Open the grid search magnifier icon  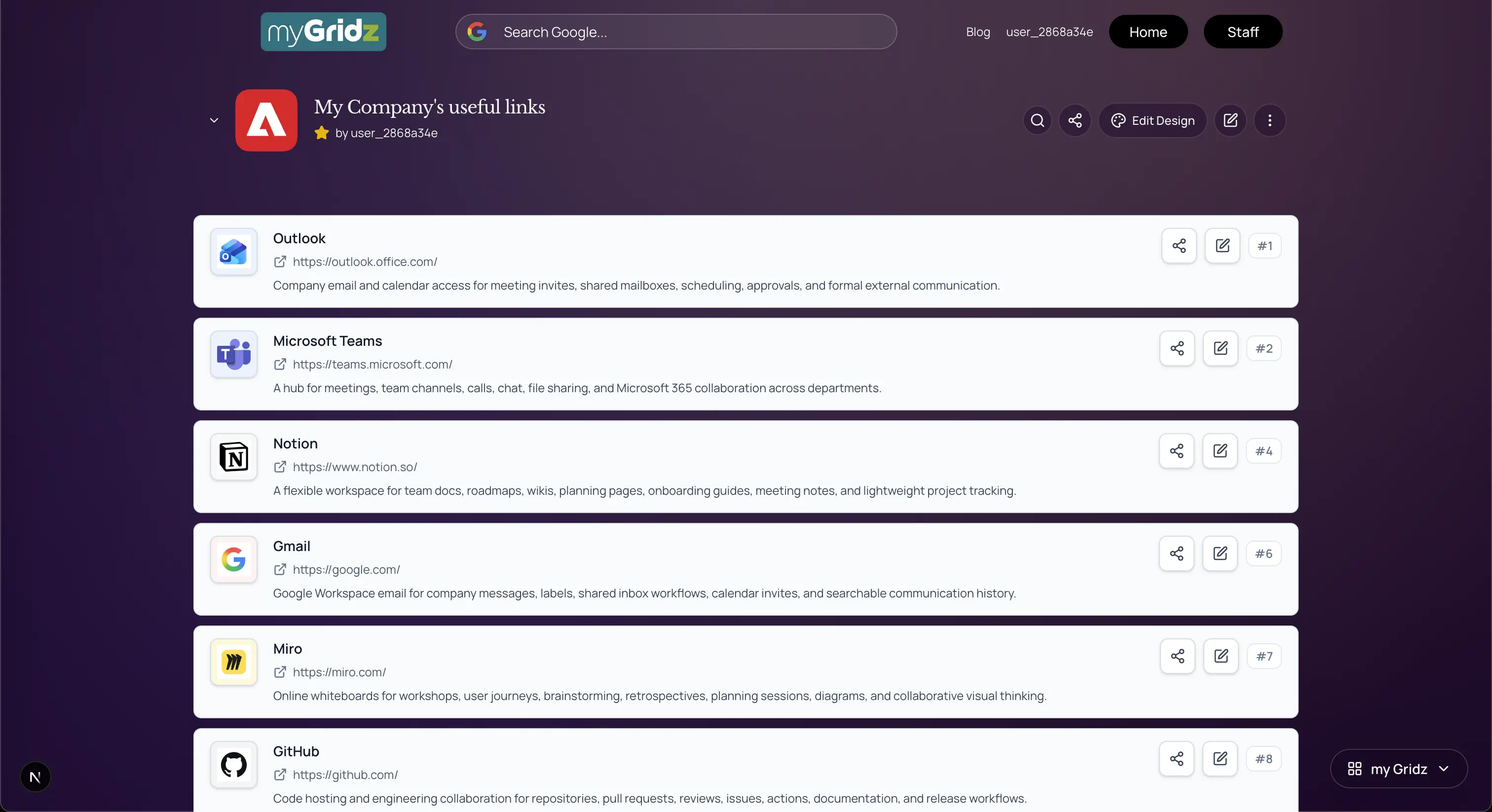[1037, 120]
